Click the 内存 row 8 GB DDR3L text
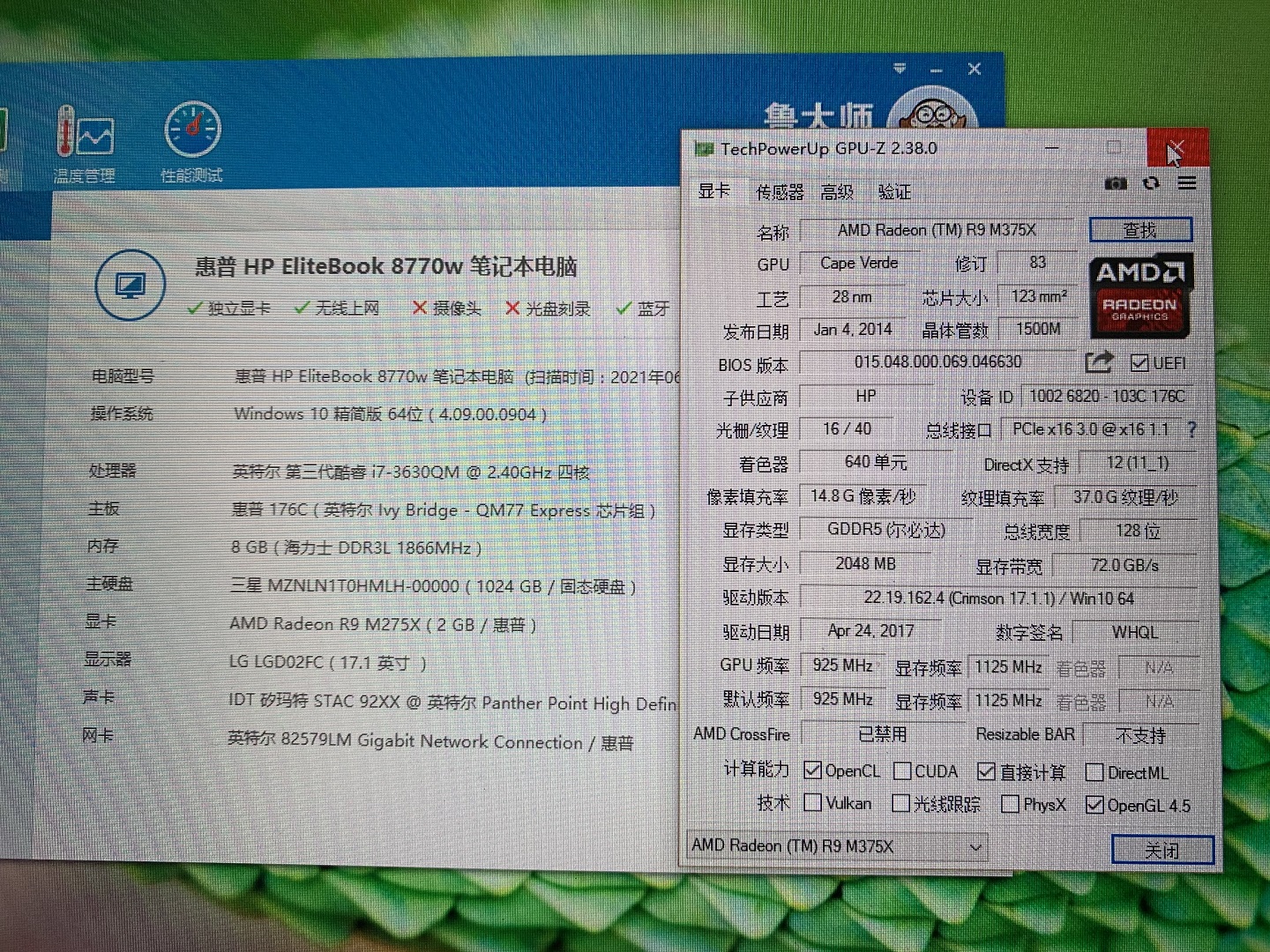1270x952 pixels. pyautogui.click(x=355, y=547)
